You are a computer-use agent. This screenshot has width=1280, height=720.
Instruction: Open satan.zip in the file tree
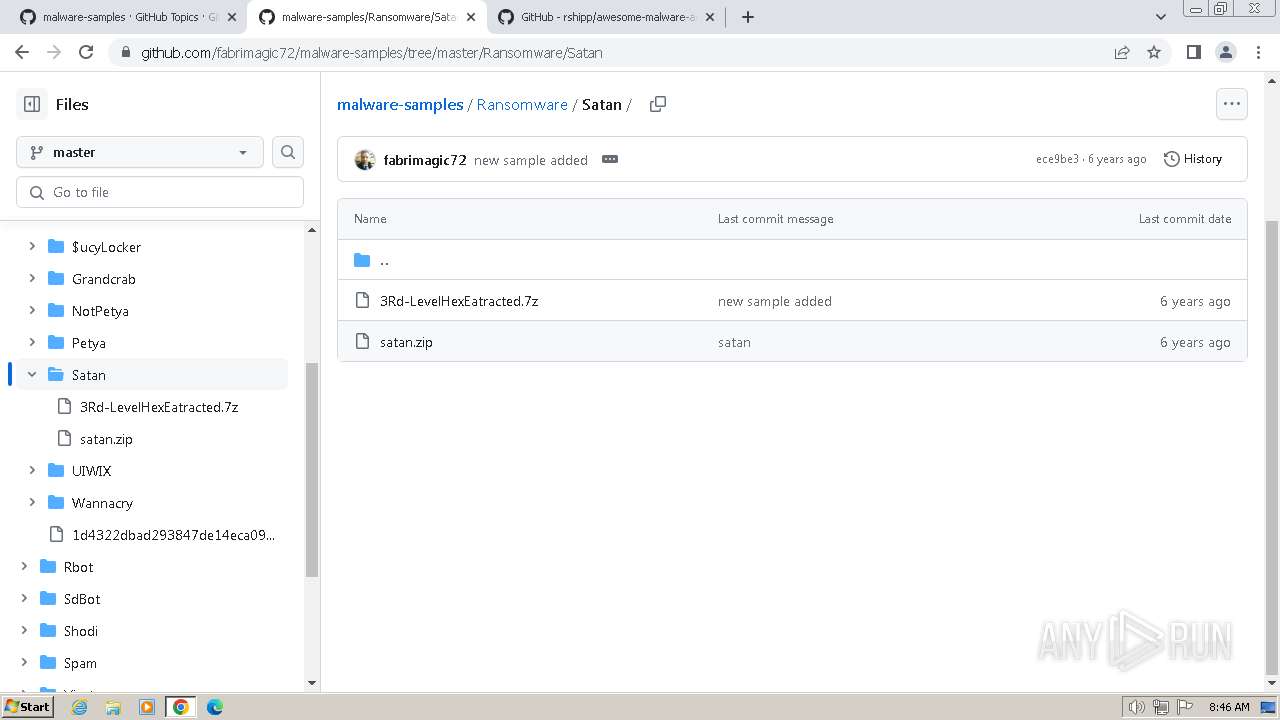pyautogui.click(x=106, y=439)
